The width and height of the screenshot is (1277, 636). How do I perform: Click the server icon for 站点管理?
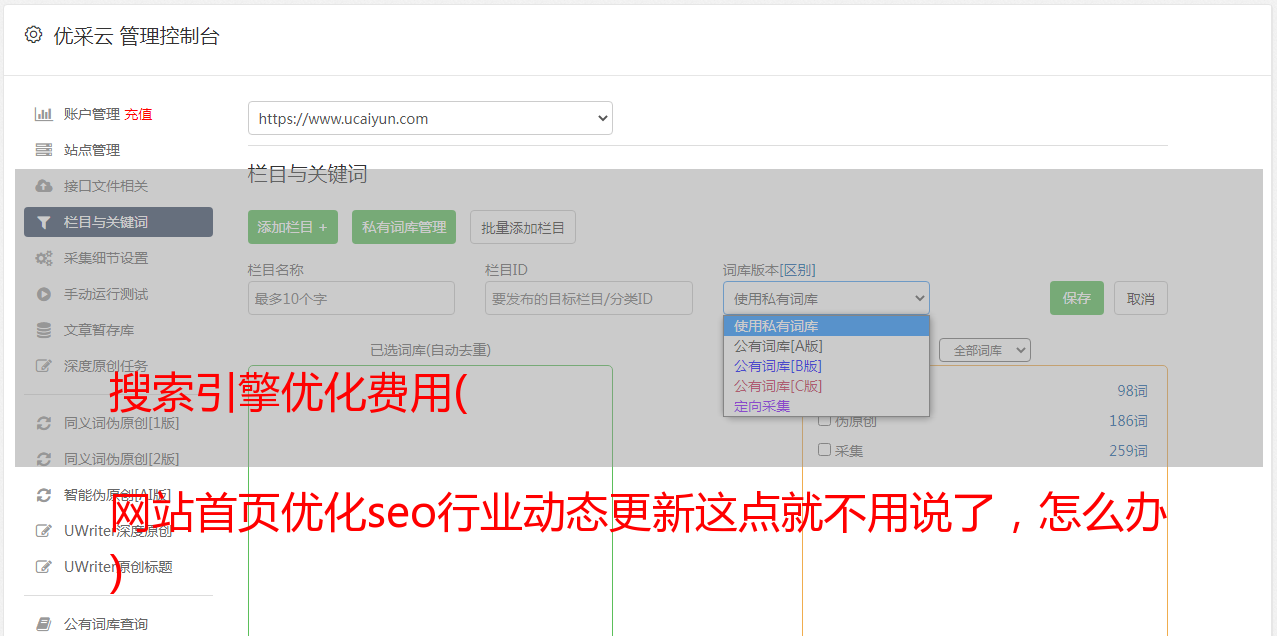(x=44, y=150)
